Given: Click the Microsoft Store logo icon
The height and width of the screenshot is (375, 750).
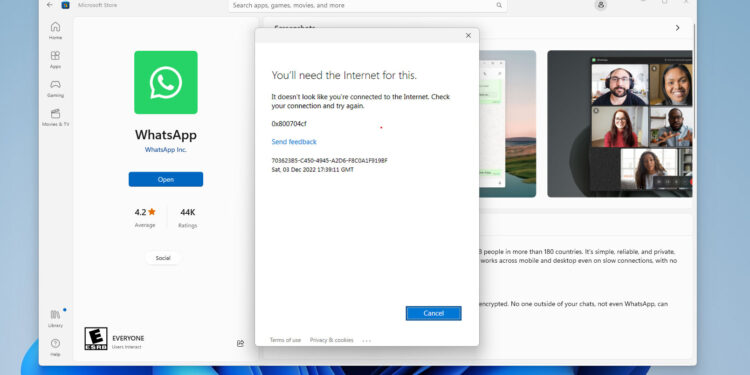Looking at the screenshot, I should [x=66, y=5].
